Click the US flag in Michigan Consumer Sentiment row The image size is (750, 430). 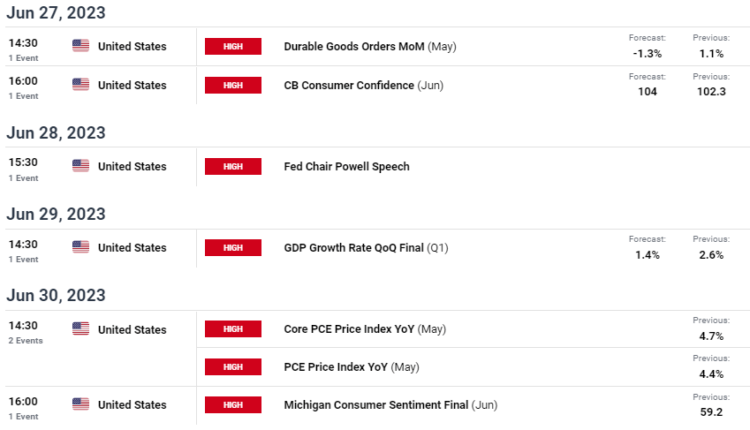pyautogui.click(x=81, y=405)
